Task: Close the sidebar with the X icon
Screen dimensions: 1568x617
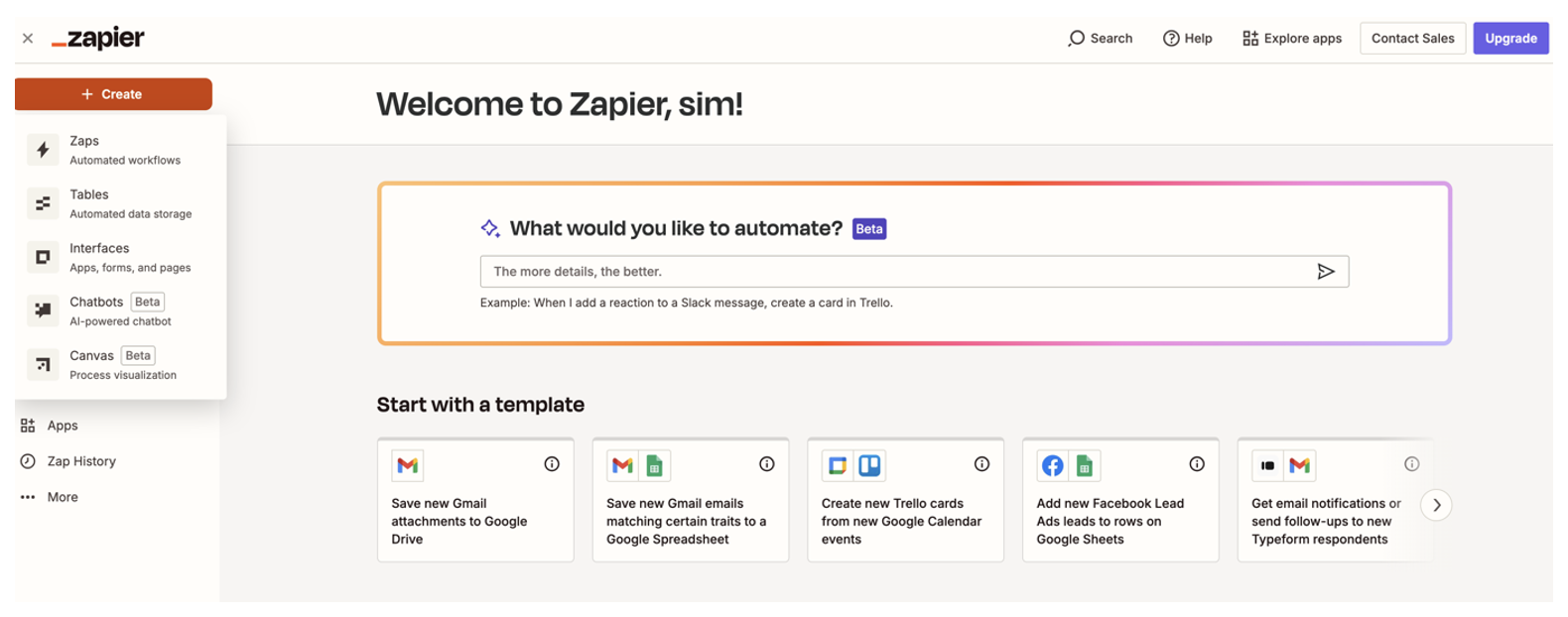Action: [28, 39]
